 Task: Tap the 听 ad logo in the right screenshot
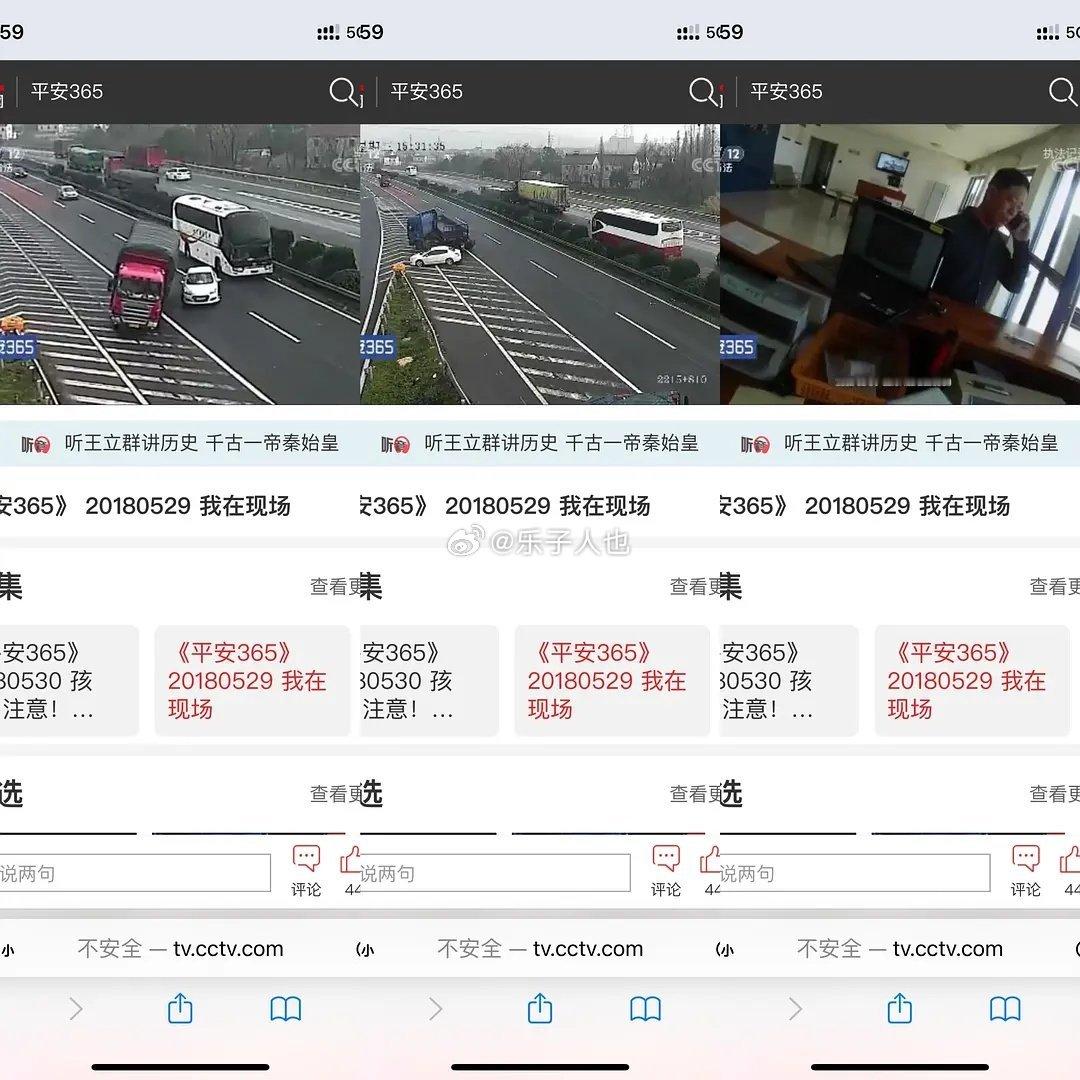[x=755, y=444]
